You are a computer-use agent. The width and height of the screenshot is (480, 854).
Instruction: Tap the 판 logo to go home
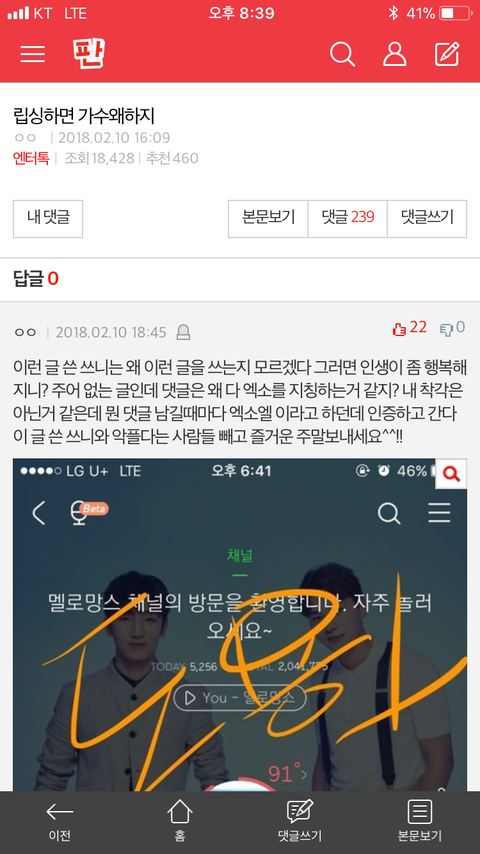(x=88, y=53)
